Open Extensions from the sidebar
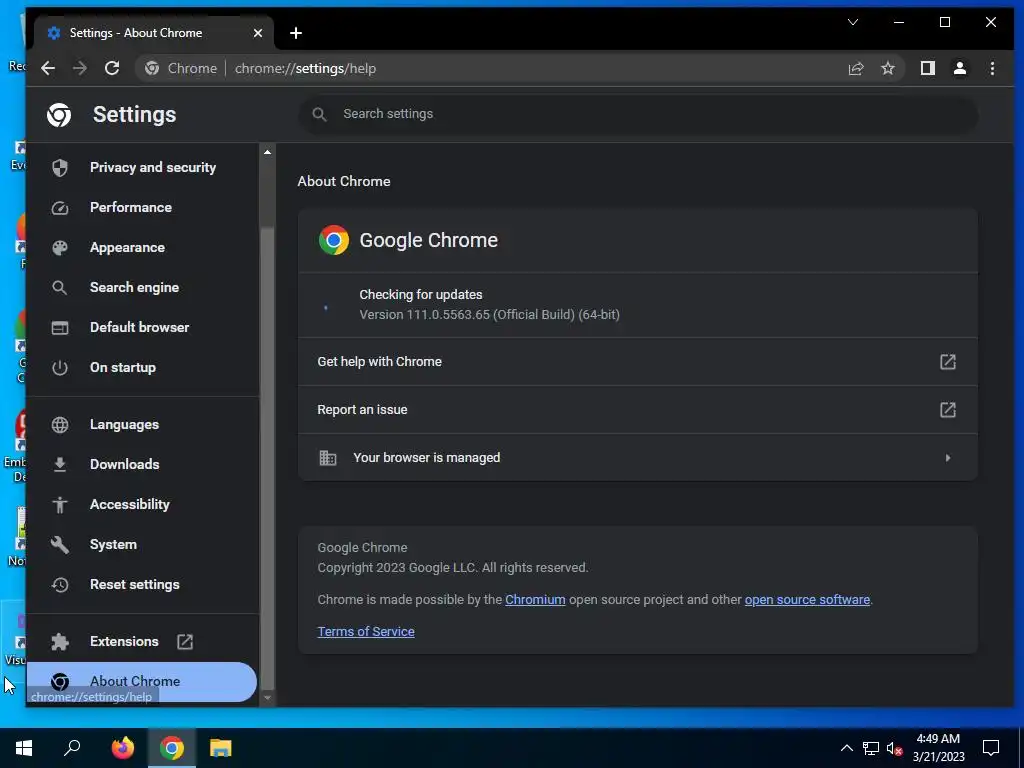 (142, 641)
